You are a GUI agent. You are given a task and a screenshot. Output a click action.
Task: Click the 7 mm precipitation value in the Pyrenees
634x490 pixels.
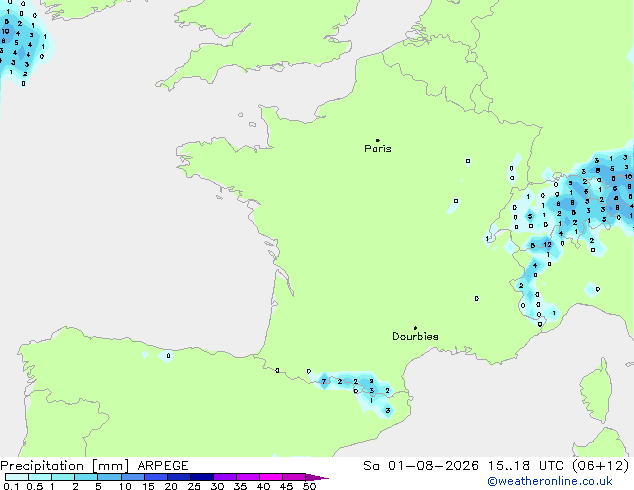324,381
